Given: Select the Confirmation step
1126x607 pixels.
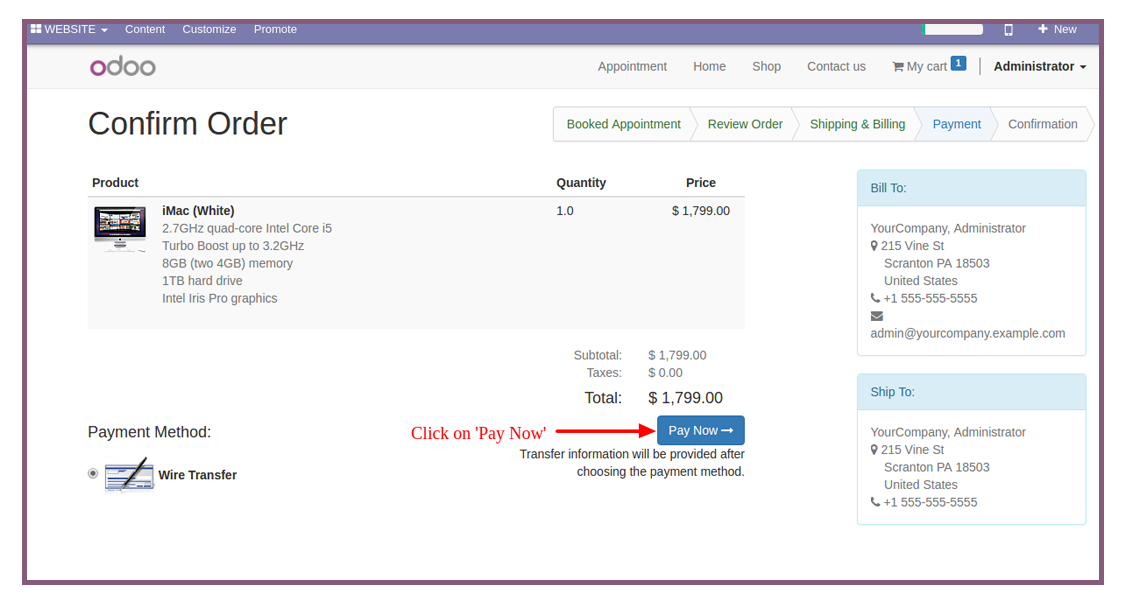Looking at the screenshot, I should 1043,124.
